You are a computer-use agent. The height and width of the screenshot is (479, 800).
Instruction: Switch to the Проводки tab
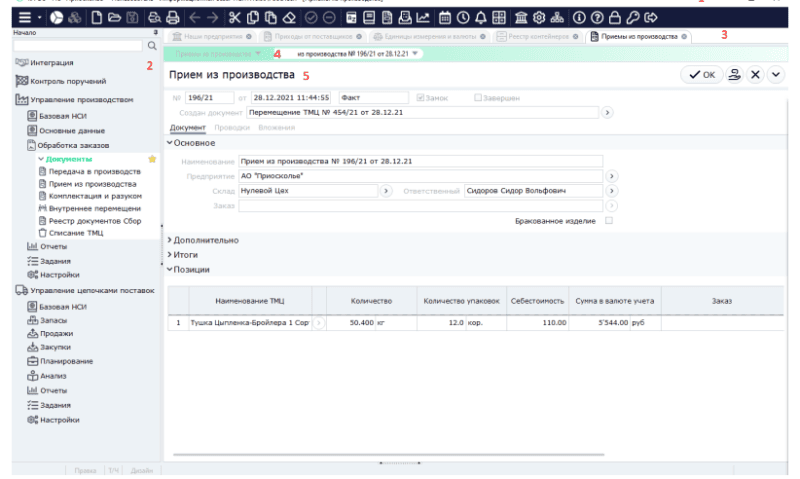click(x=232, y=127)
